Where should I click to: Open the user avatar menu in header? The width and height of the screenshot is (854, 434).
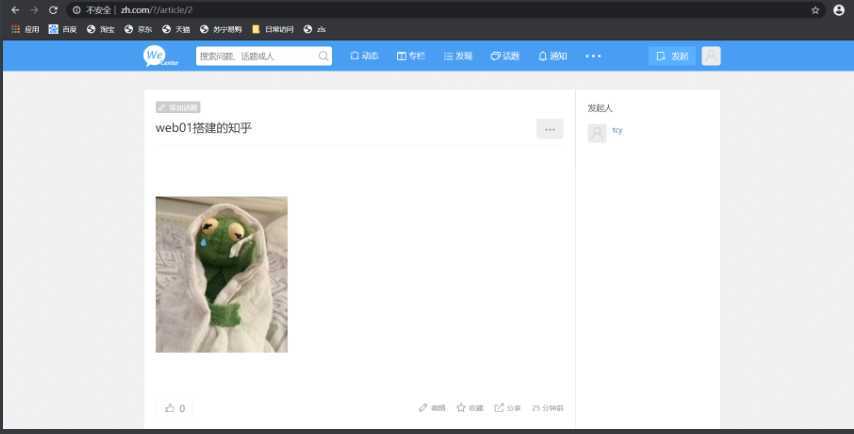click(711, 56)
